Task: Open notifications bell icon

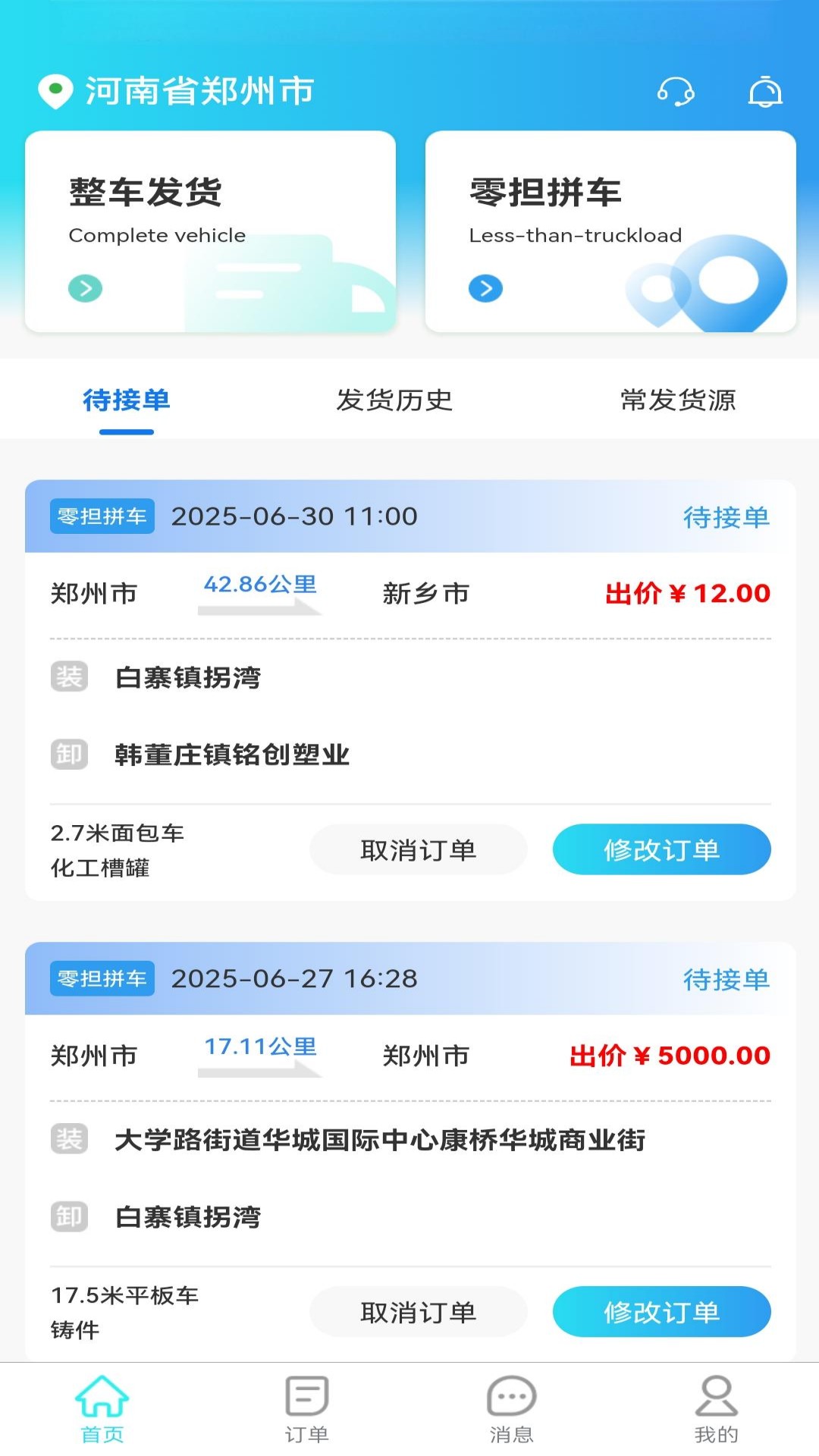Action: pos(765,92)
